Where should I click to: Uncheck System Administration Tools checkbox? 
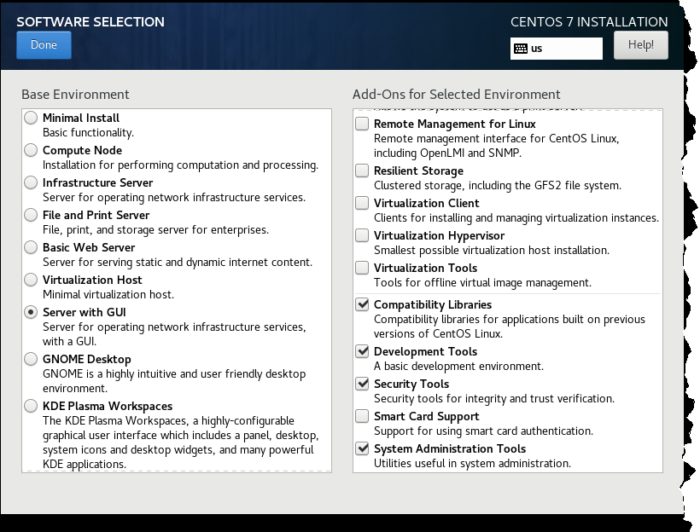click(362, 448)
